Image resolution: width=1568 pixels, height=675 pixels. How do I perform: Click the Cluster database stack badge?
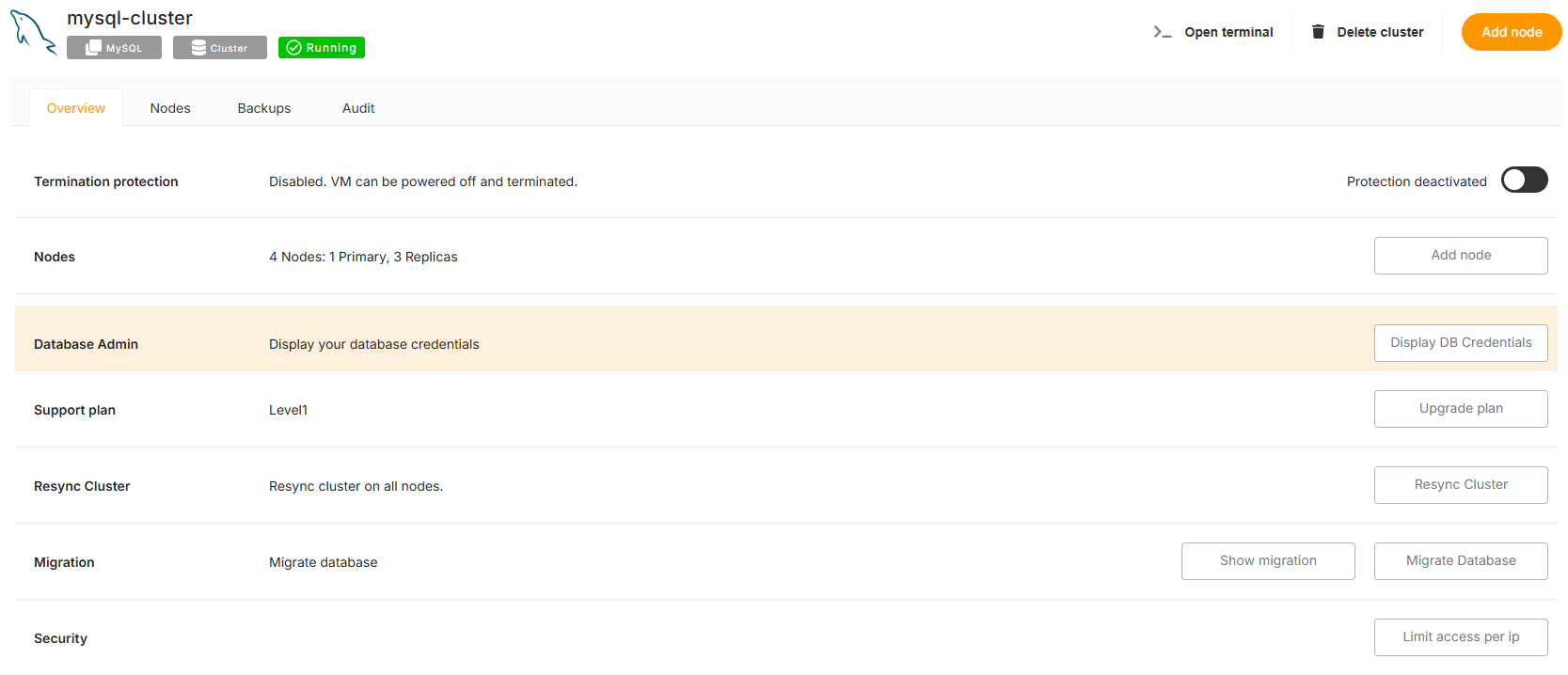point(219,48)
